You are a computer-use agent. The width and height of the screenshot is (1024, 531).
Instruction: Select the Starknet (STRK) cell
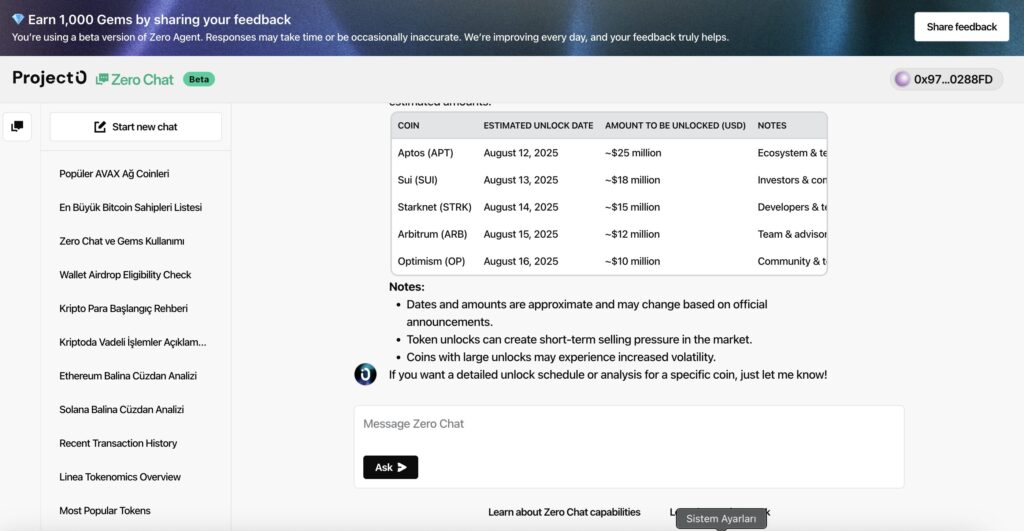(x=434, y=207)
